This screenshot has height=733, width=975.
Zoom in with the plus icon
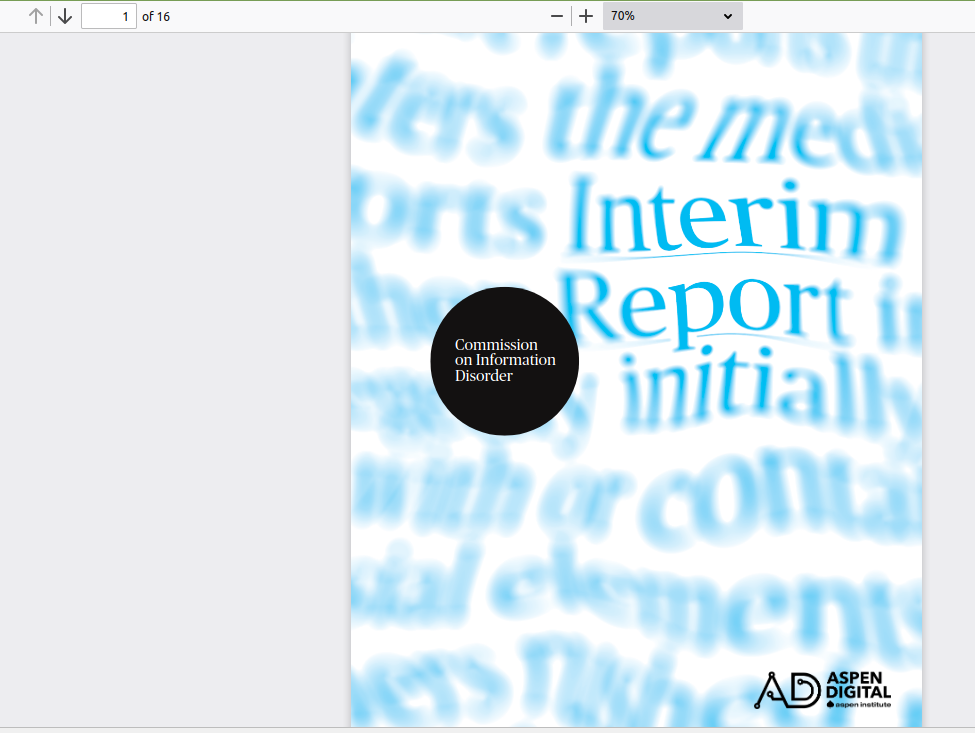pyautogui.click(x=586, y=16)
